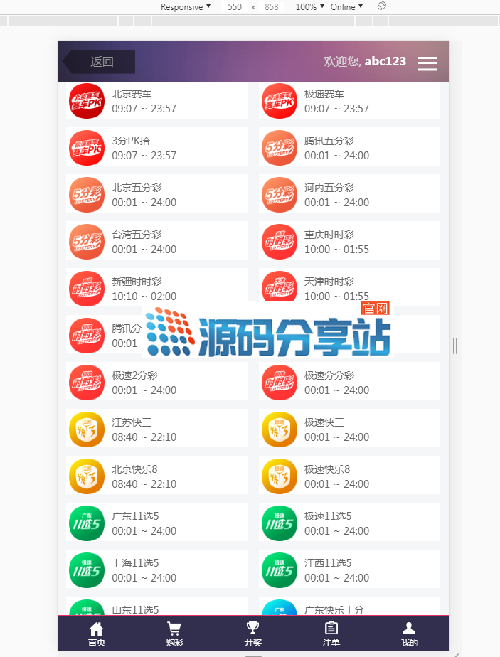Click the 极速赛车 game name
The image size is (500, 657).
pos(324,94)
